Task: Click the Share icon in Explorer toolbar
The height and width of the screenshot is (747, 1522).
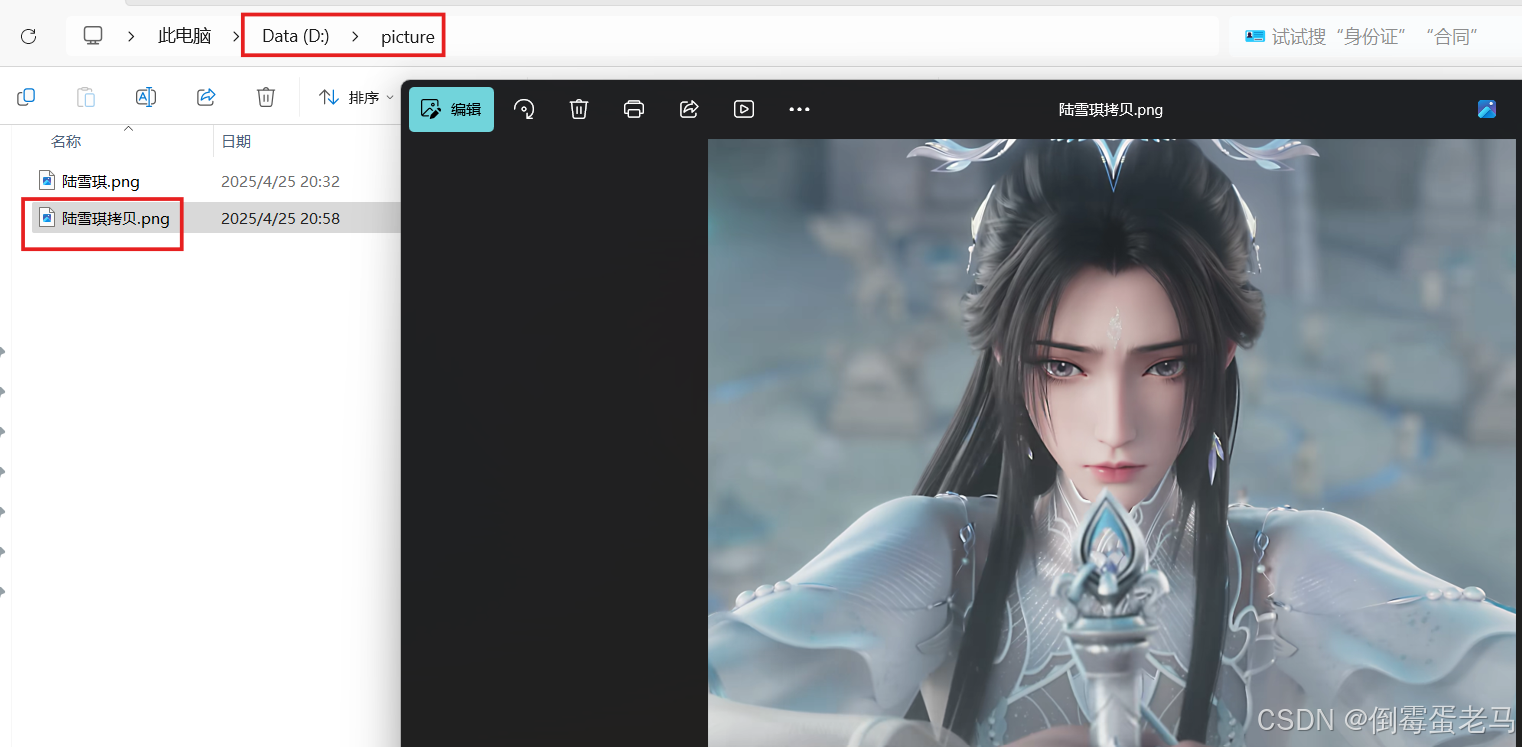Action: (206, 97)
